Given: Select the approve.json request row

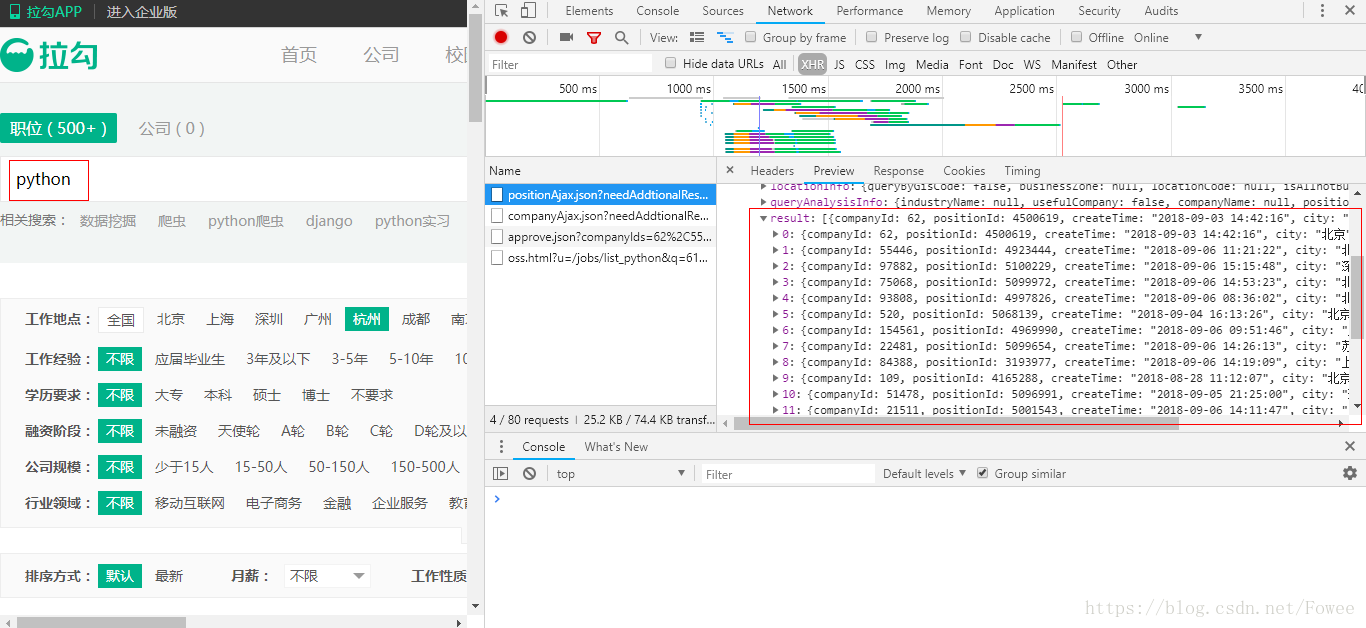Looking at the screenshot, I should (x=601, y=236).
